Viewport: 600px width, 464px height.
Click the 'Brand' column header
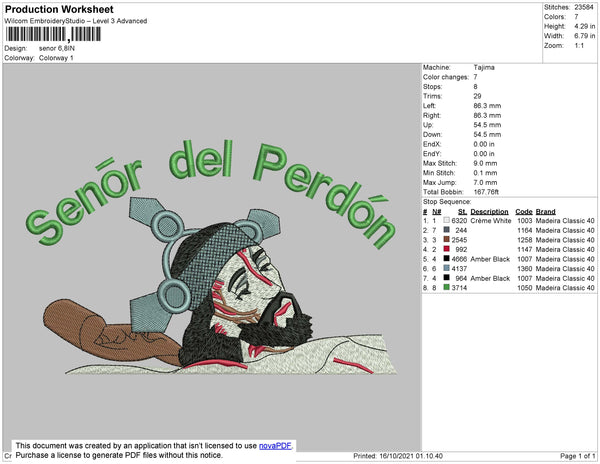pyautogui.click(x=545, y=212)
